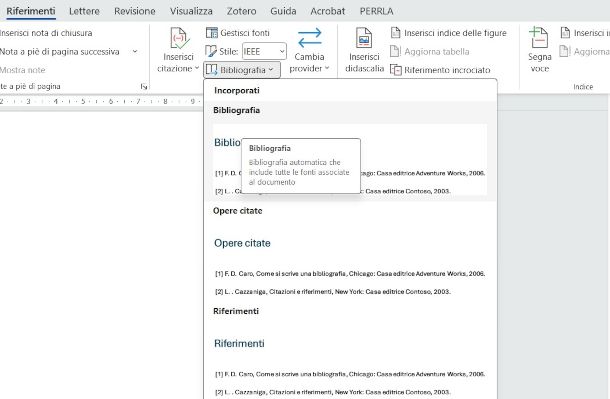Open the Guida tab
The width and height of the screenshot is (610, 399).
point(283,11)
